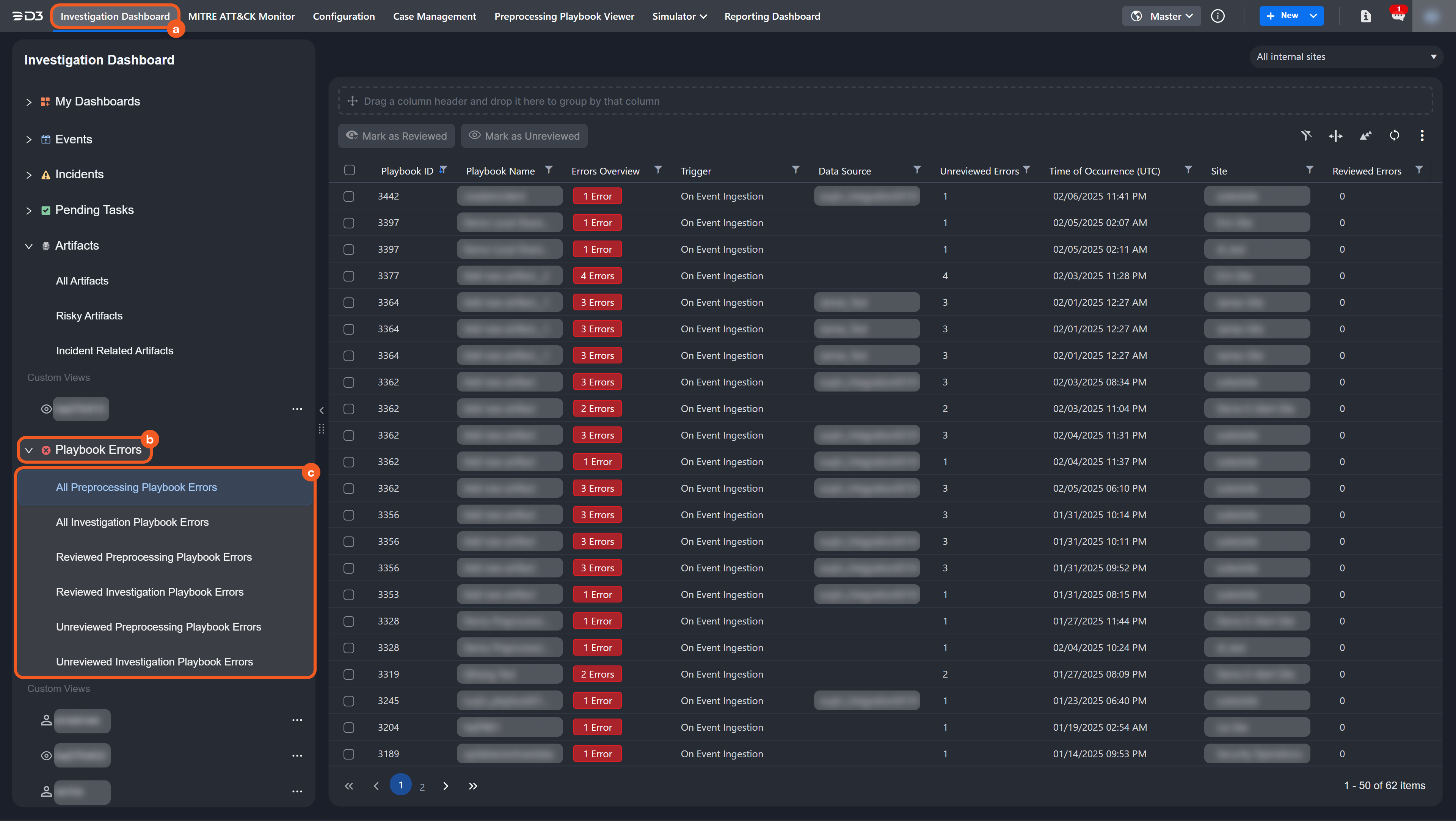Click the column auto-fit width icon
1456x821 pixels.
(1335, 136)
